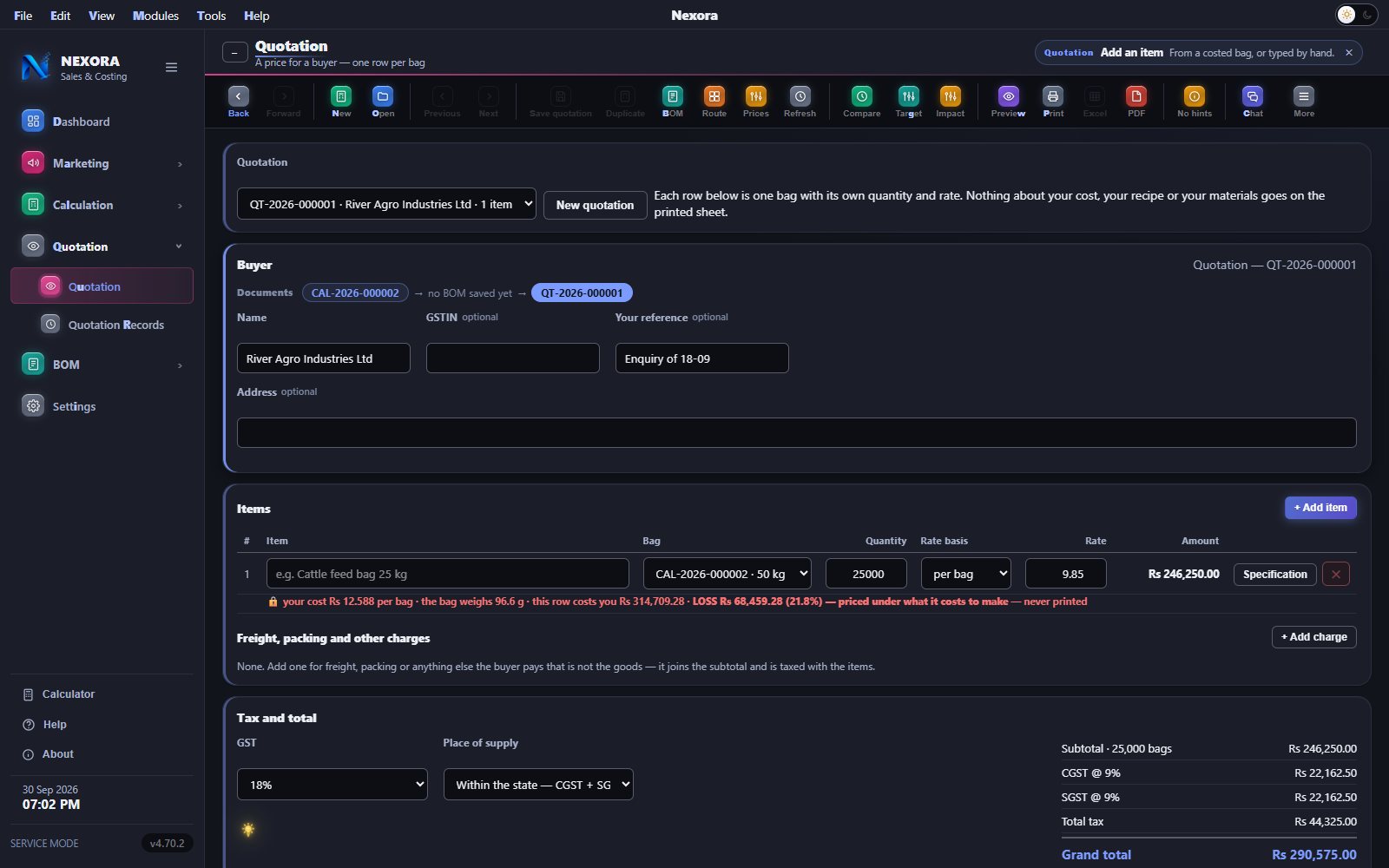Image resolution: width=1389 pixels, height=868 pixels.
Task: Open the Prices toolbar icon
Action: (756, 96)
